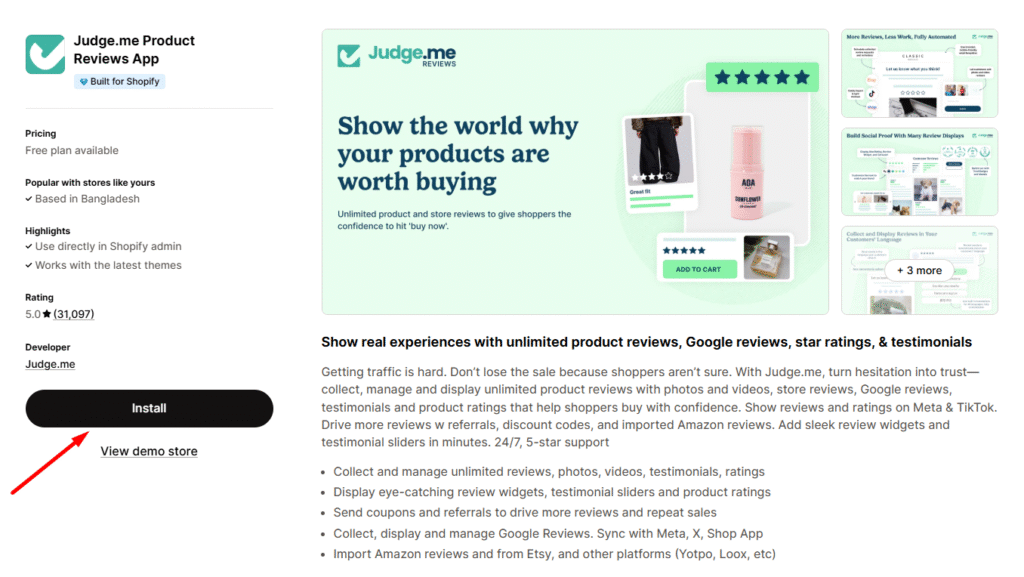Click the perfume bottle image in banner
This screenshot has width=1024, height=577.
coord(767,257)
